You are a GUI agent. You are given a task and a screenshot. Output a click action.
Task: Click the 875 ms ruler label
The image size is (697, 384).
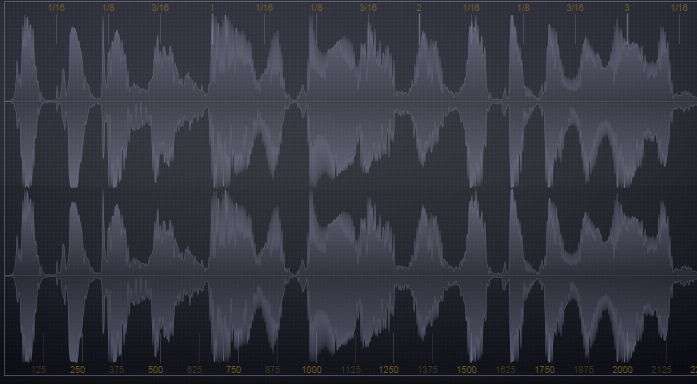tap(272, 370)
